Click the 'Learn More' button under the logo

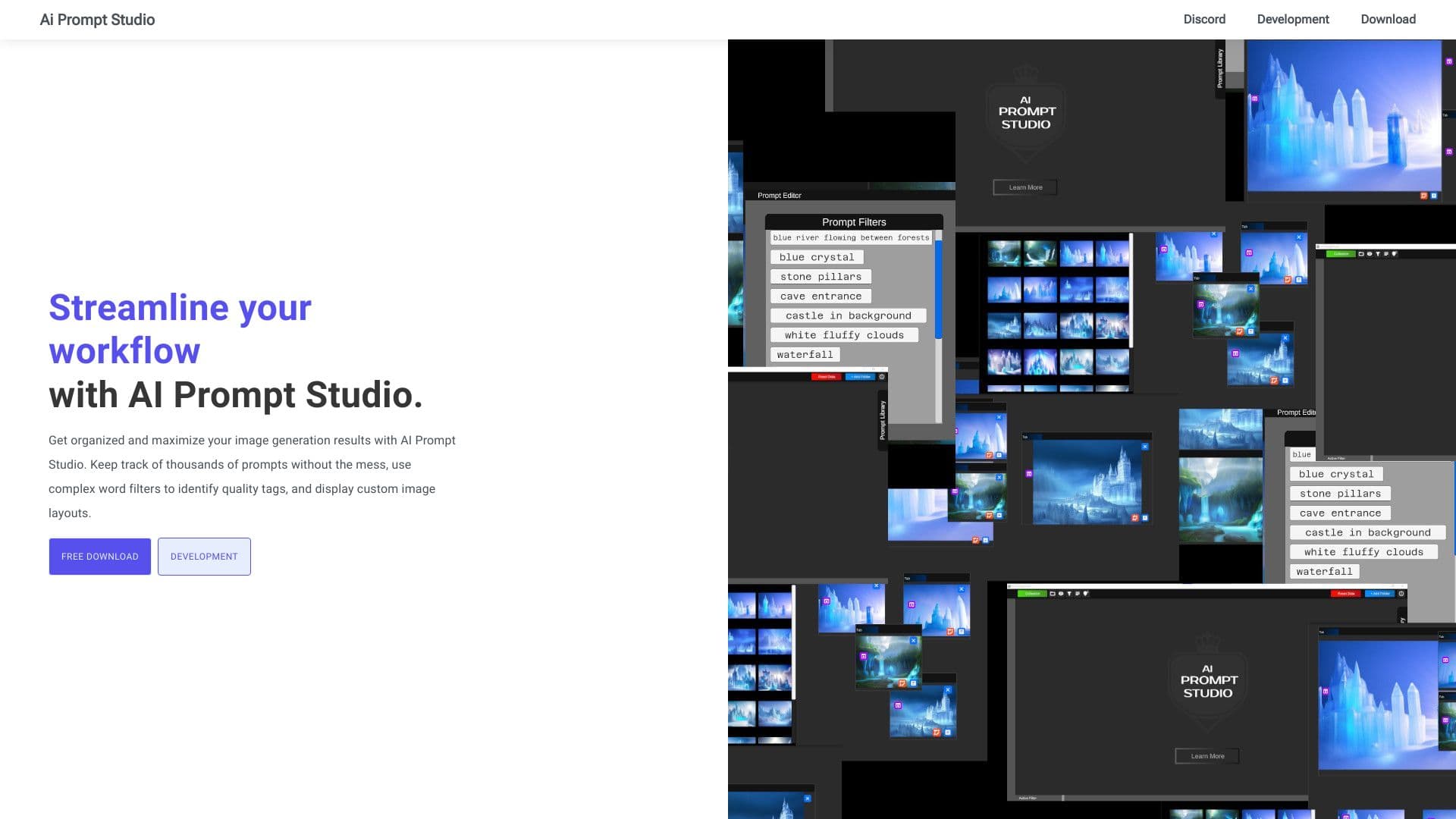tap(1025, 187)
